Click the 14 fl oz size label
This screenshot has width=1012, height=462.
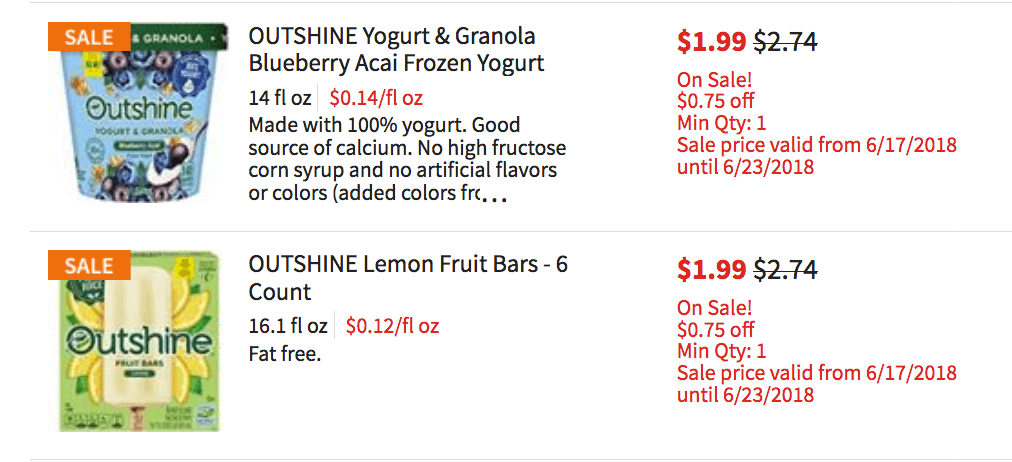[x=279, y=99]
